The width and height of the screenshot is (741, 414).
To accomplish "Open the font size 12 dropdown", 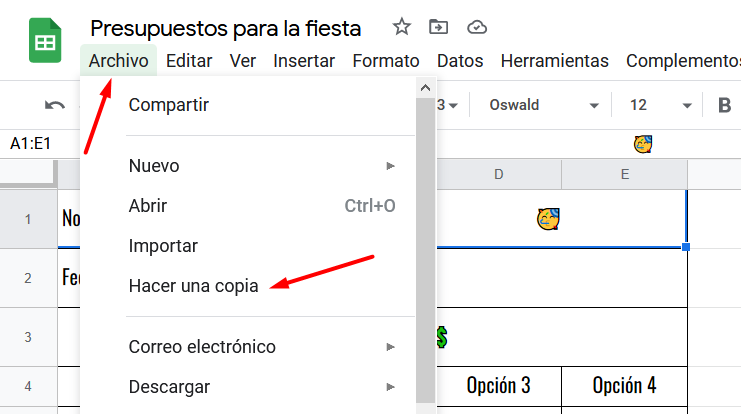I will (x=660, y=105).
